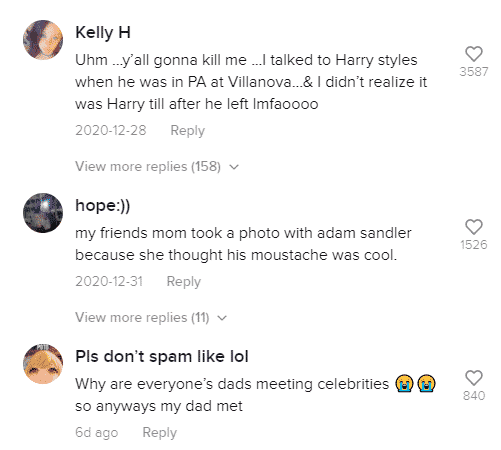Open the hope:)) username
Screen dimensions: 501x450
[103, 205]
